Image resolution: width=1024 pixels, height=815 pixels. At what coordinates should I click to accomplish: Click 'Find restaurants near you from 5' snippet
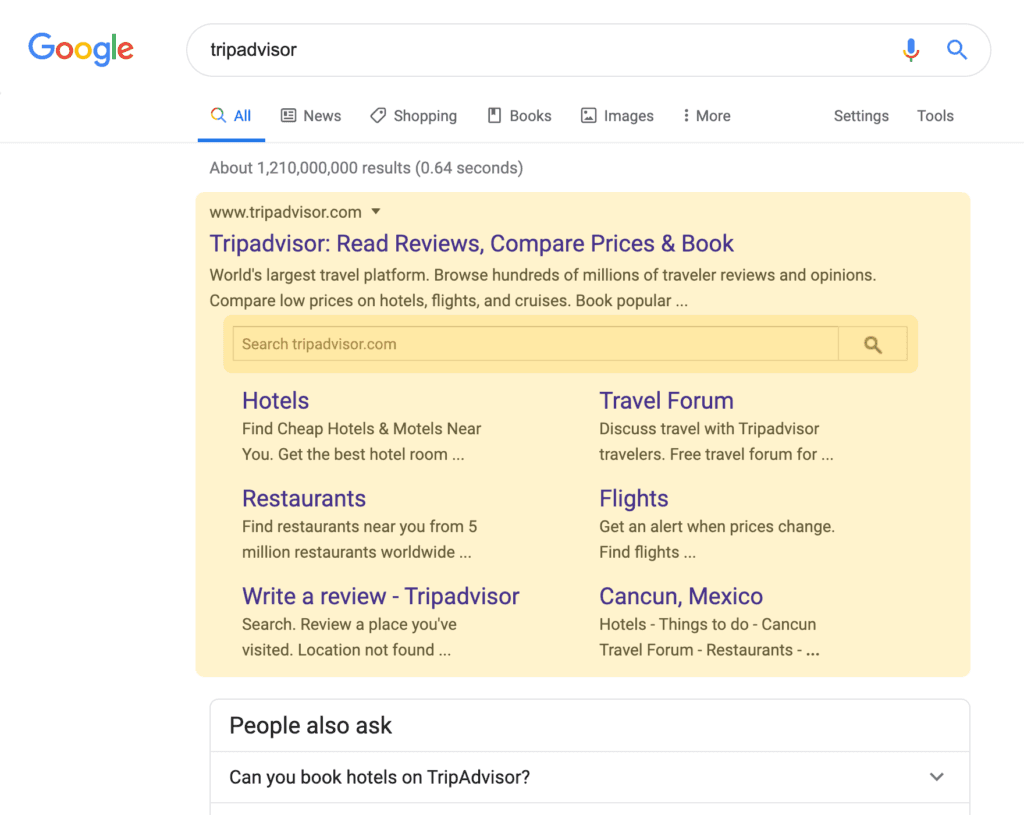click(x=360, y=527)
